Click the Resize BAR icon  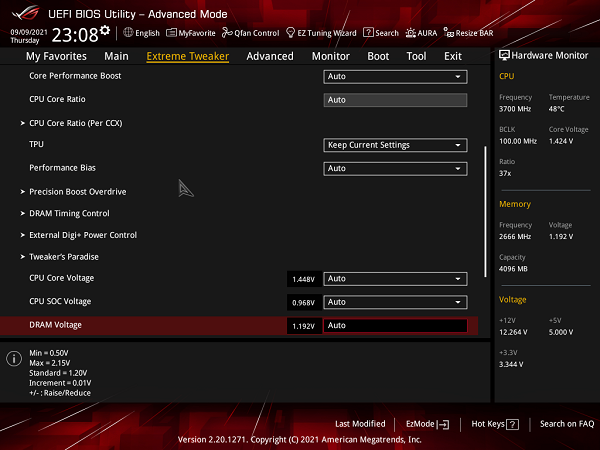pyautogui.click(x=448, y=33)
